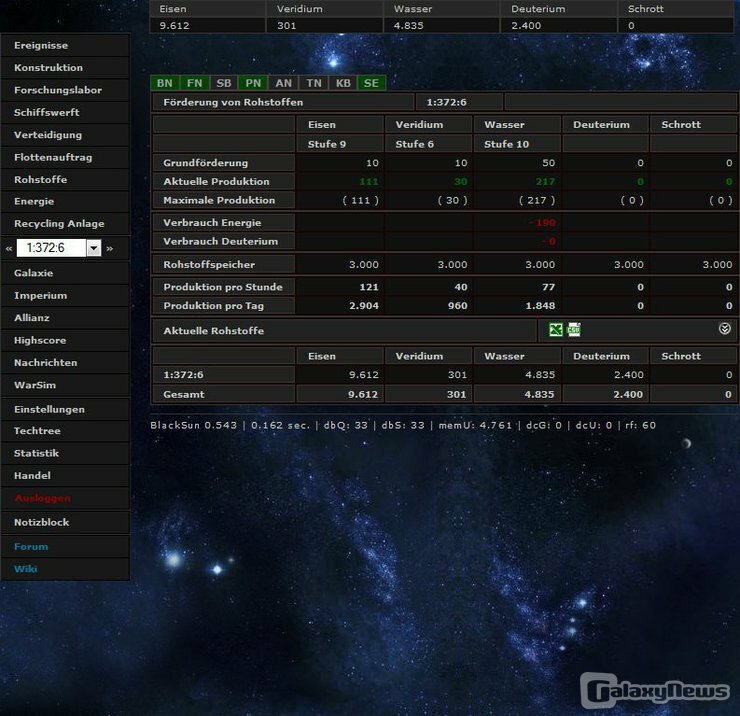Download resources with the CSV icon

pyautogui.click(x=574, y=329)
